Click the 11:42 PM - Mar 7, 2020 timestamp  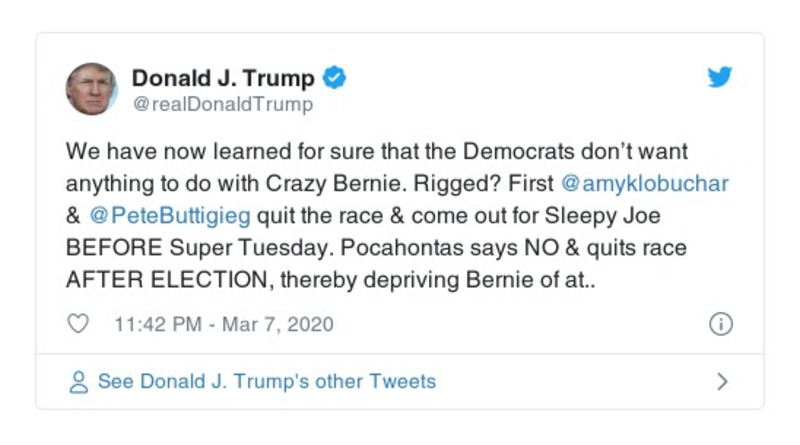(224, 324)
